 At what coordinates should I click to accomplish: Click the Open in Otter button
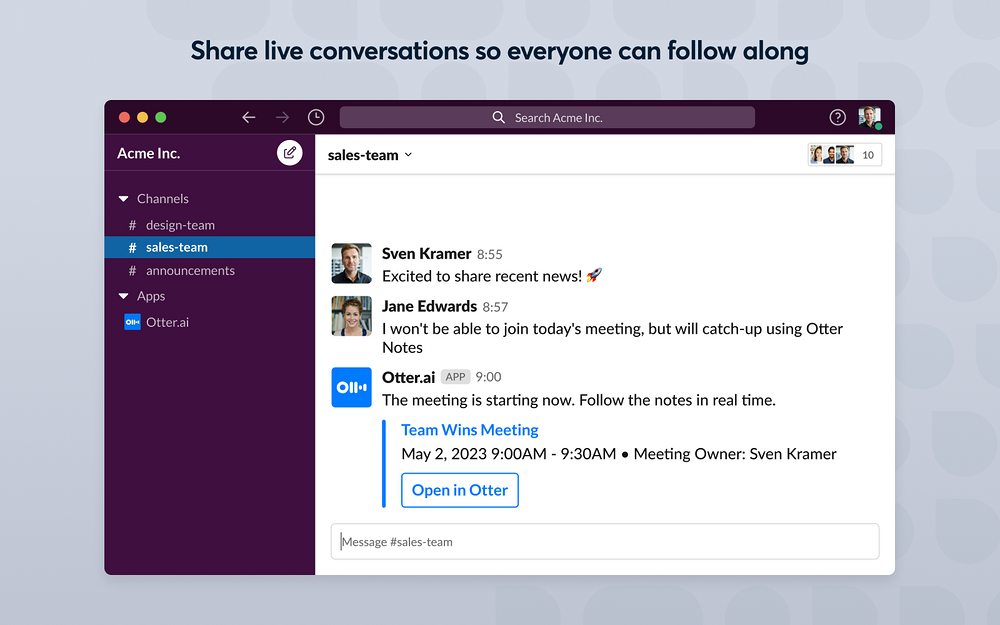click(460, 490)
